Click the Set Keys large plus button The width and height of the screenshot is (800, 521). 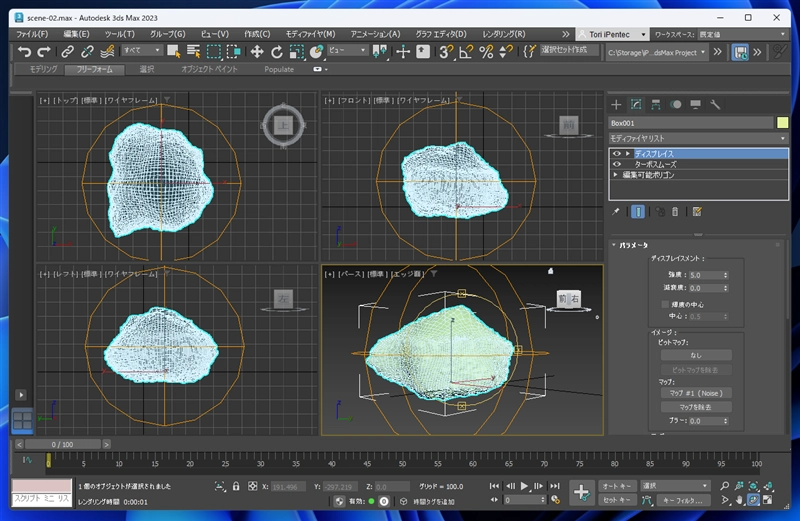click(581, 493)
